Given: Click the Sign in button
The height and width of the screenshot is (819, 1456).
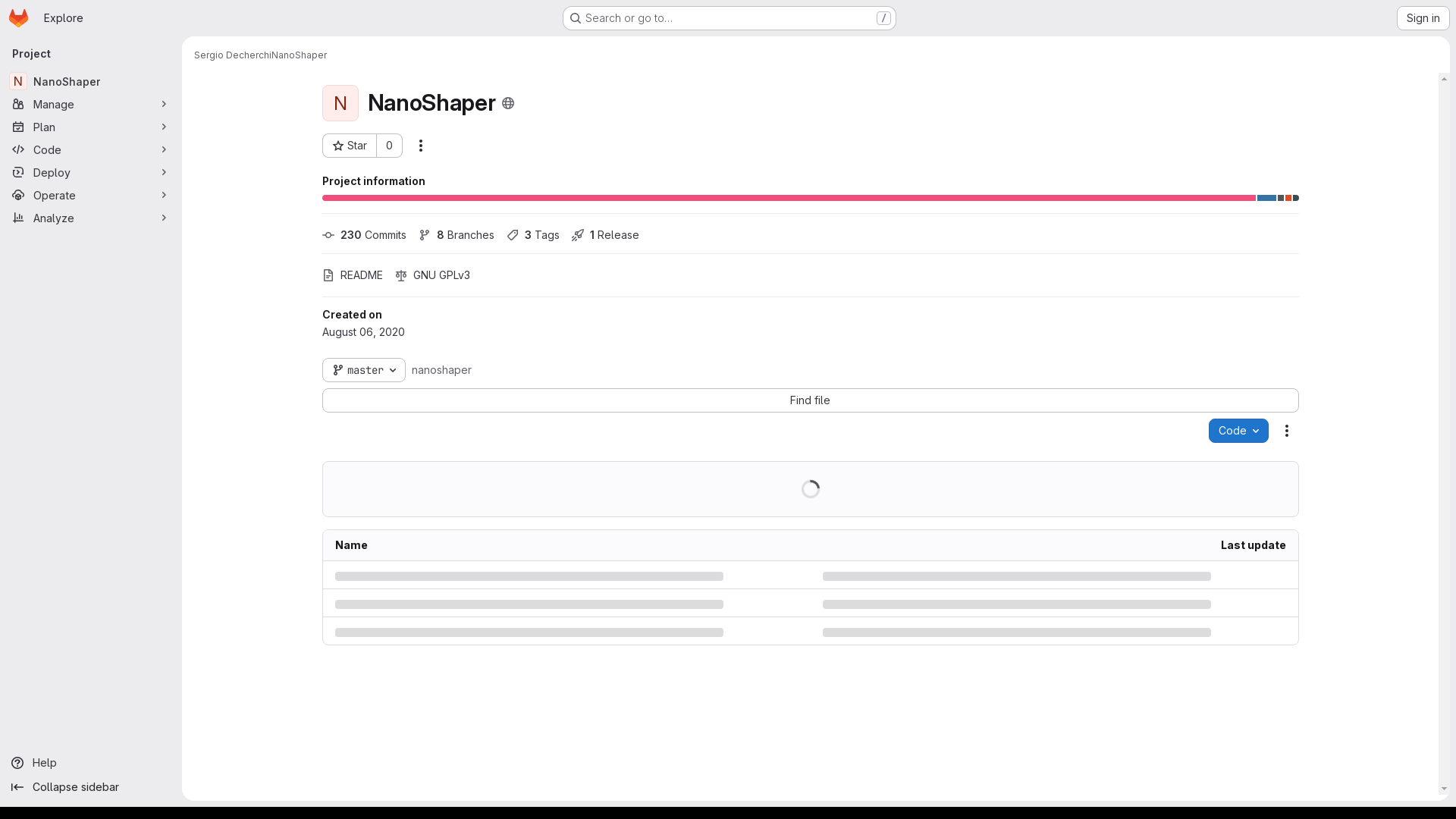Looking at the screenshot, I should coord(1423,18).
